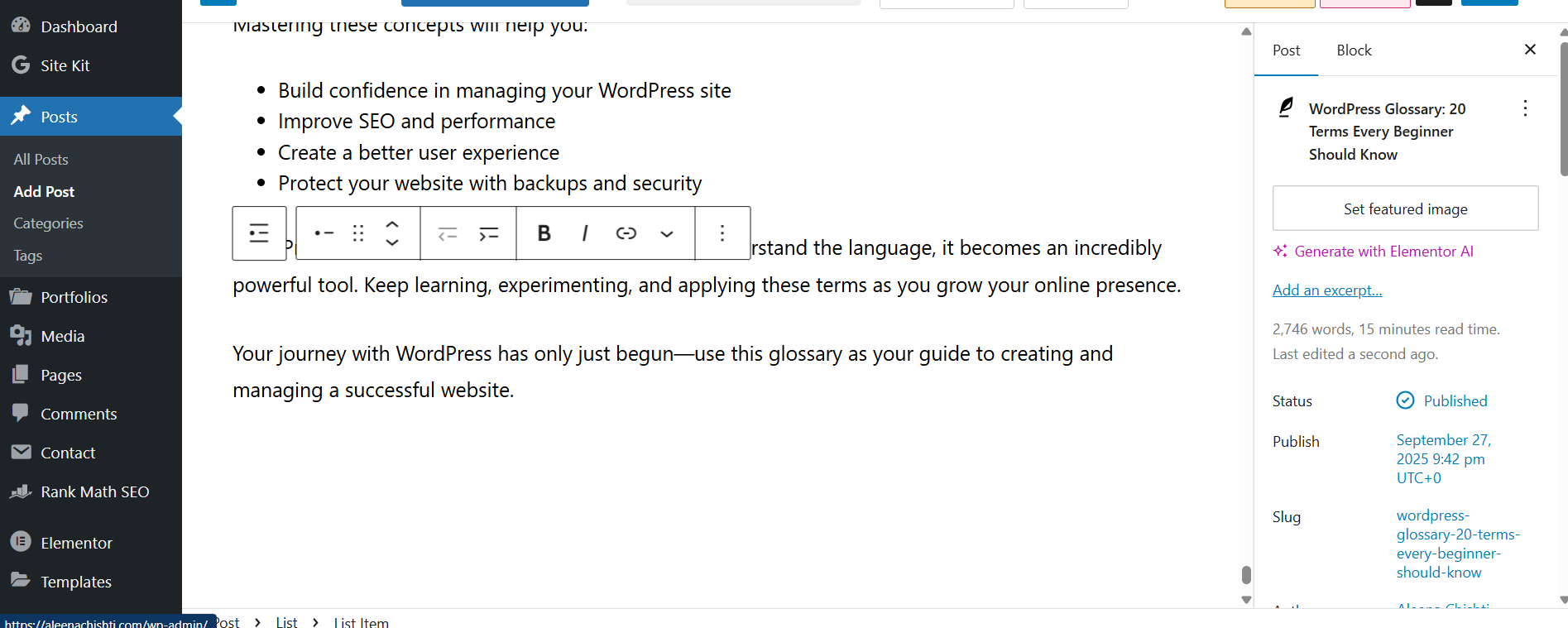Viewport: 1568px width, 628px height.
Task: Close the settings sidebar
Action: click(x=1530, y=50)
